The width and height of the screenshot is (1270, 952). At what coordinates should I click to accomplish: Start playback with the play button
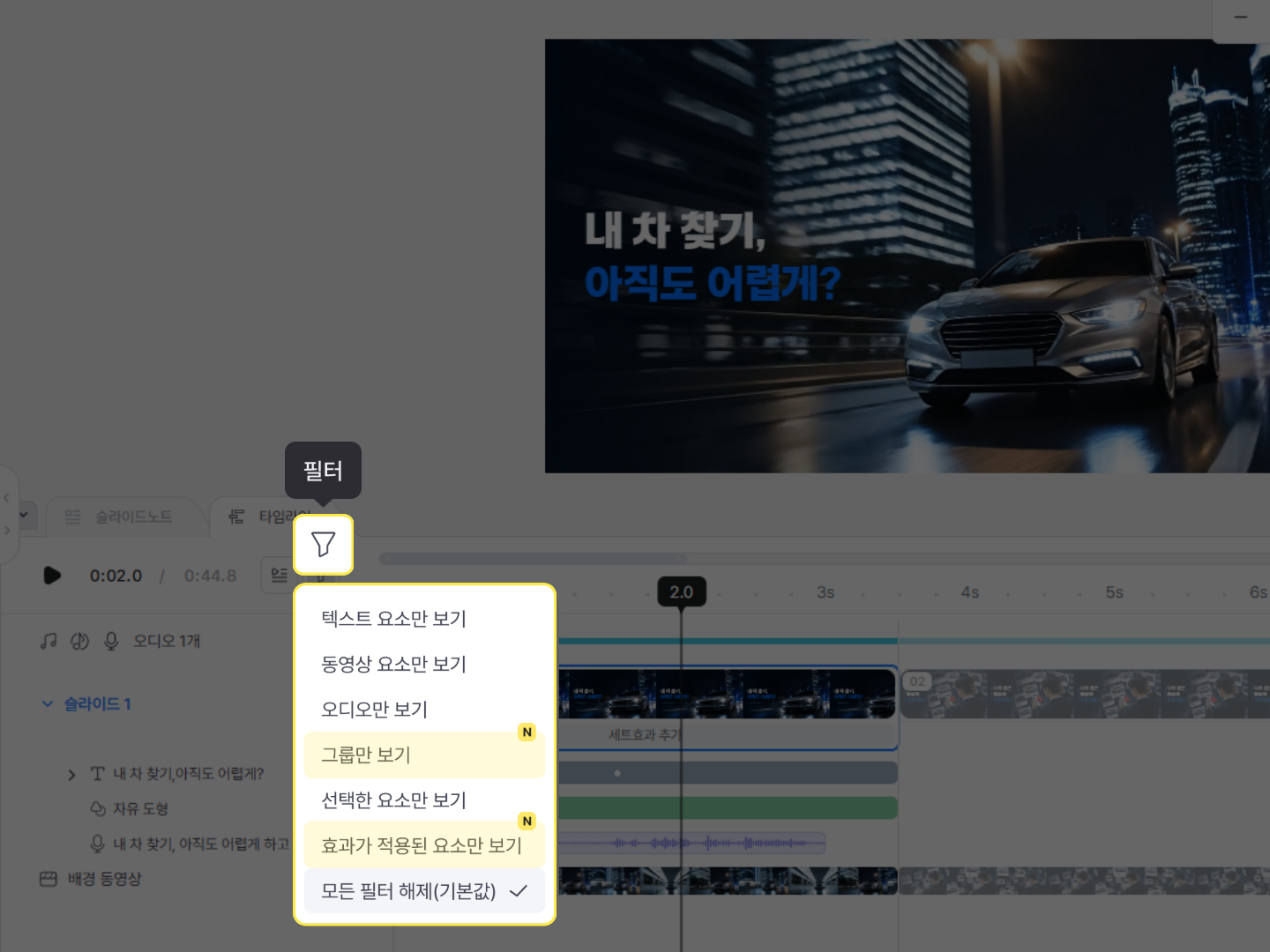52,576
